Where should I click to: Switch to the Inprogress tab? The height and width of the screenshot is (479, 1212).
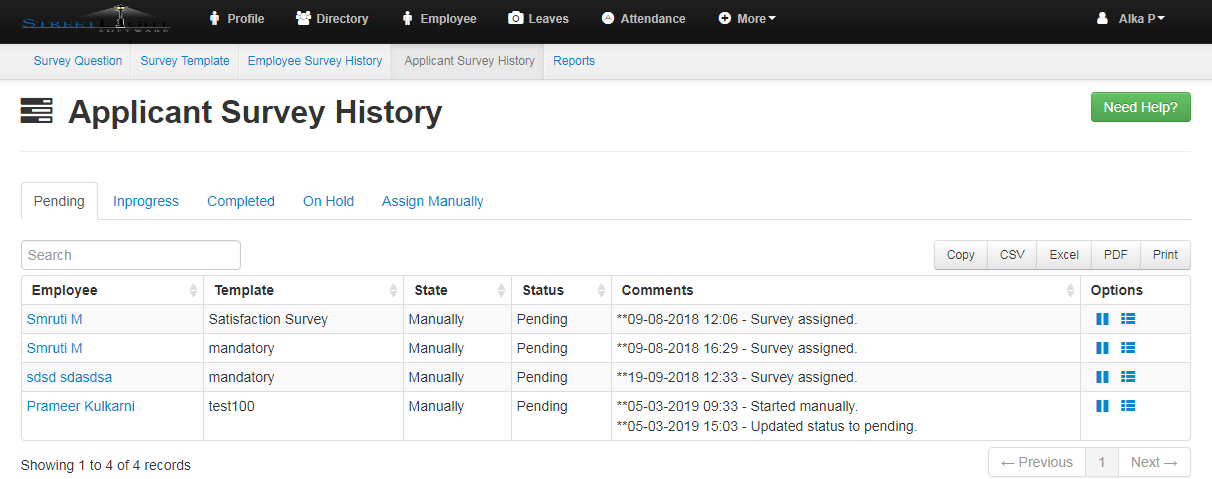point(146,201)
